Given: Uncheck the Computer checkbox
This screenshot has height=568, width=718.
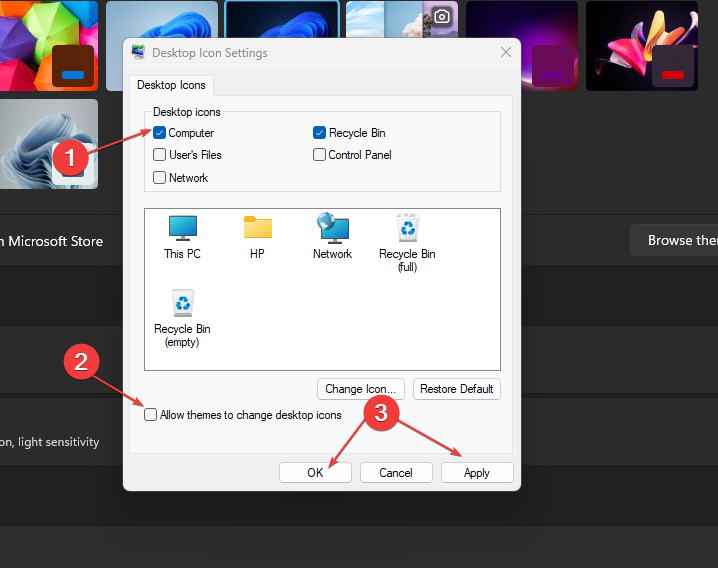Looking at the screenshot, I should tap(159, 133).
